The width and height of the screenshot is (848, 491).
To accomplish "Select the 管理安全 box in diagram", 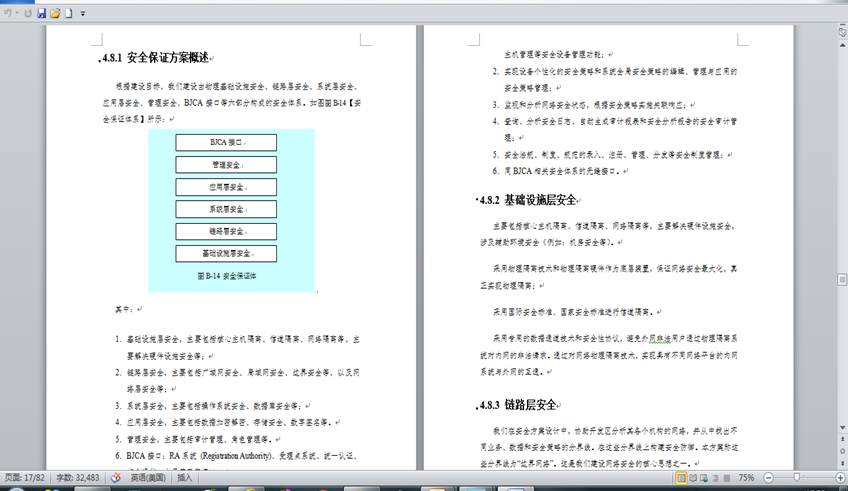I will pos(226,164).
